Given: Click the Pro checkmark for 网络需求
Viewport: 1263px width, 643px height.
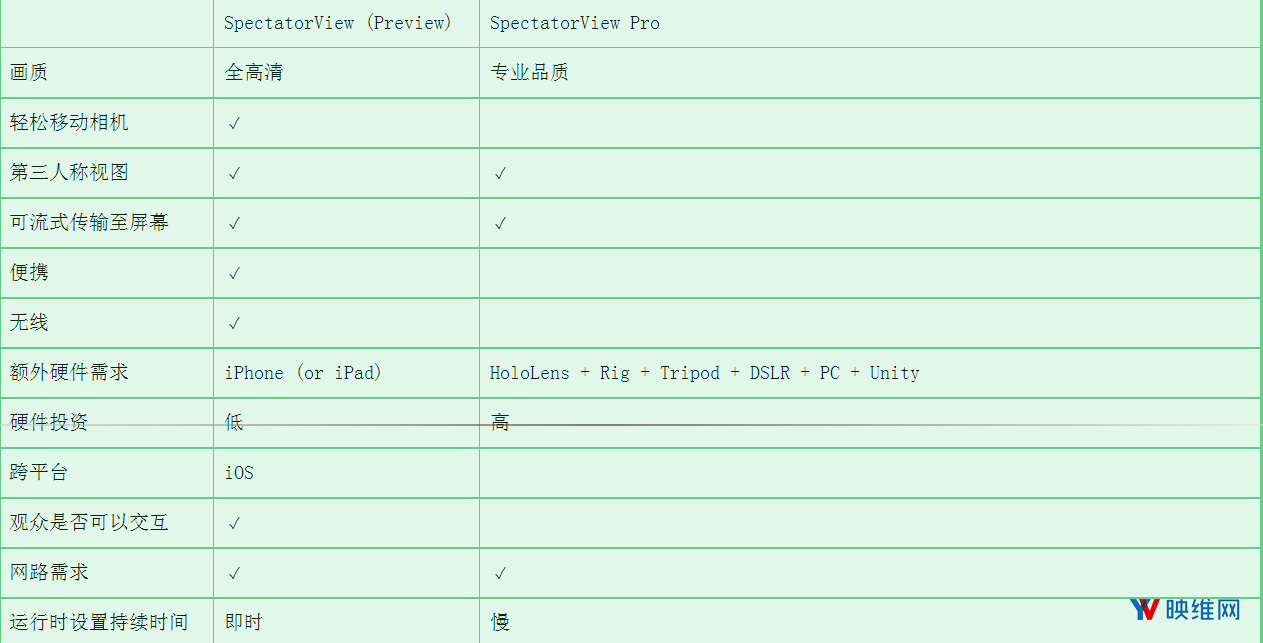Looking at the screenshot, I should click(x=500, y=573).
